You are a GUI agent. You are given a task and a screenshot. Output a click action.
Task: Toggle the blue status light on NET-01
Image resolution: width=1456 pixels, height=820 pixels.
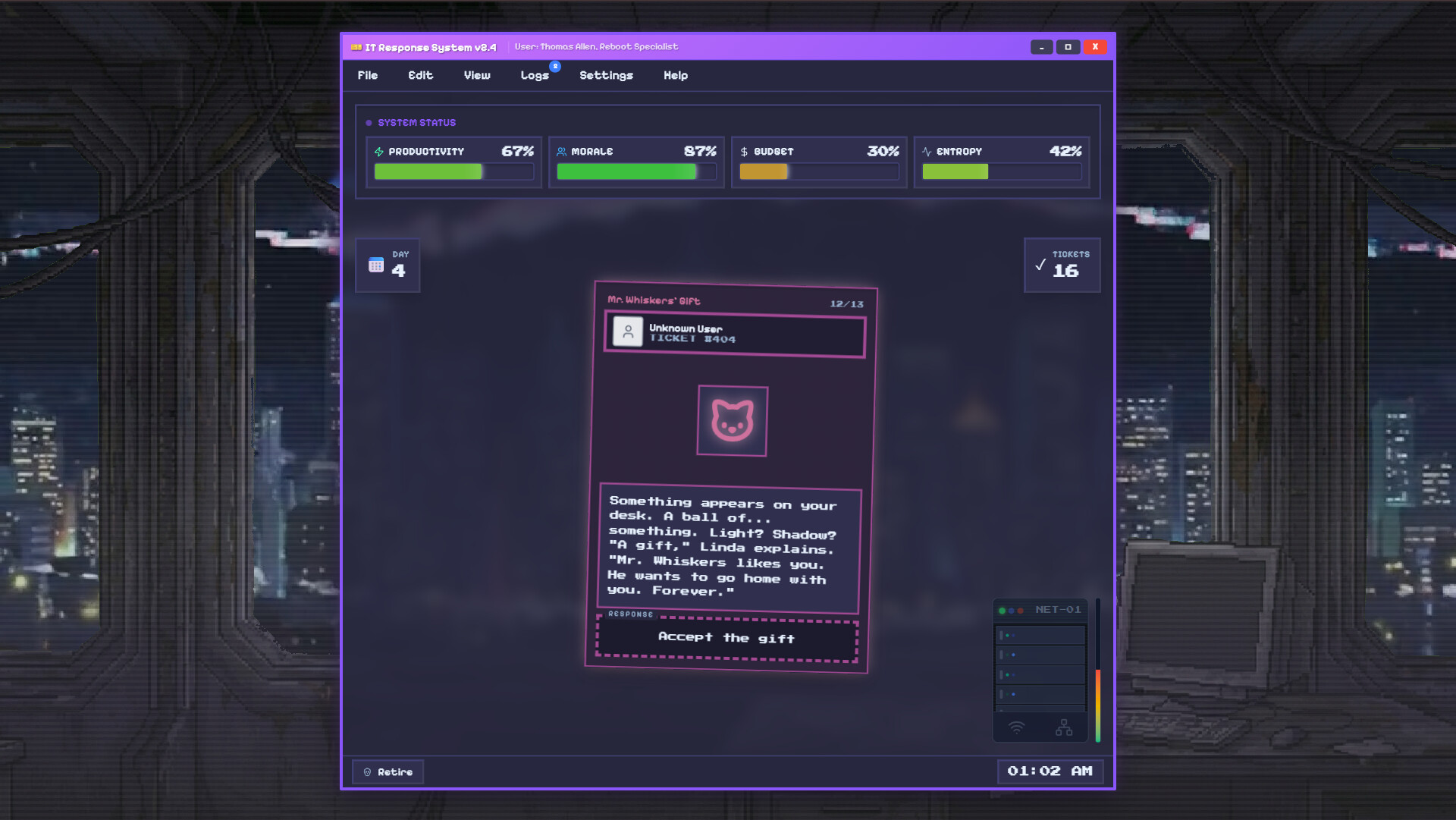[1011, 611]
